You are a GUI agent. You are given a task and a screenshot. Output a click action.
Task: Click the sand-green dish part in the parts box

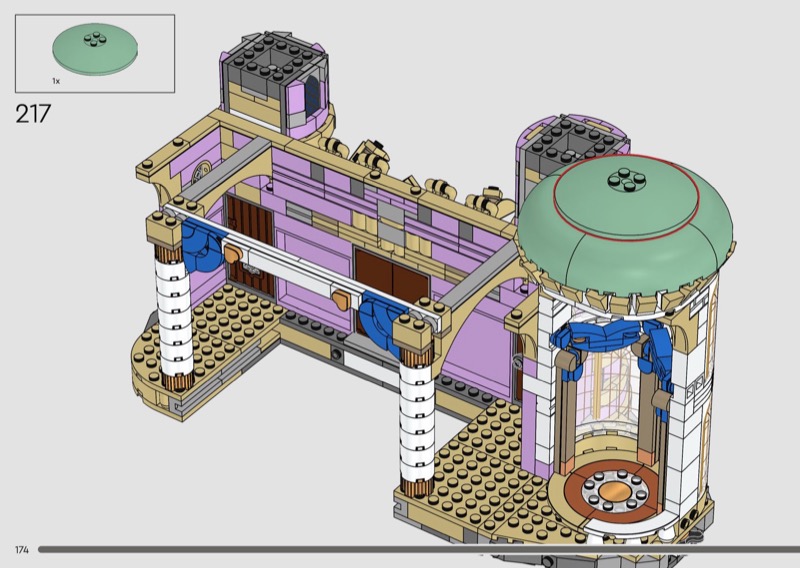point(96,47)
